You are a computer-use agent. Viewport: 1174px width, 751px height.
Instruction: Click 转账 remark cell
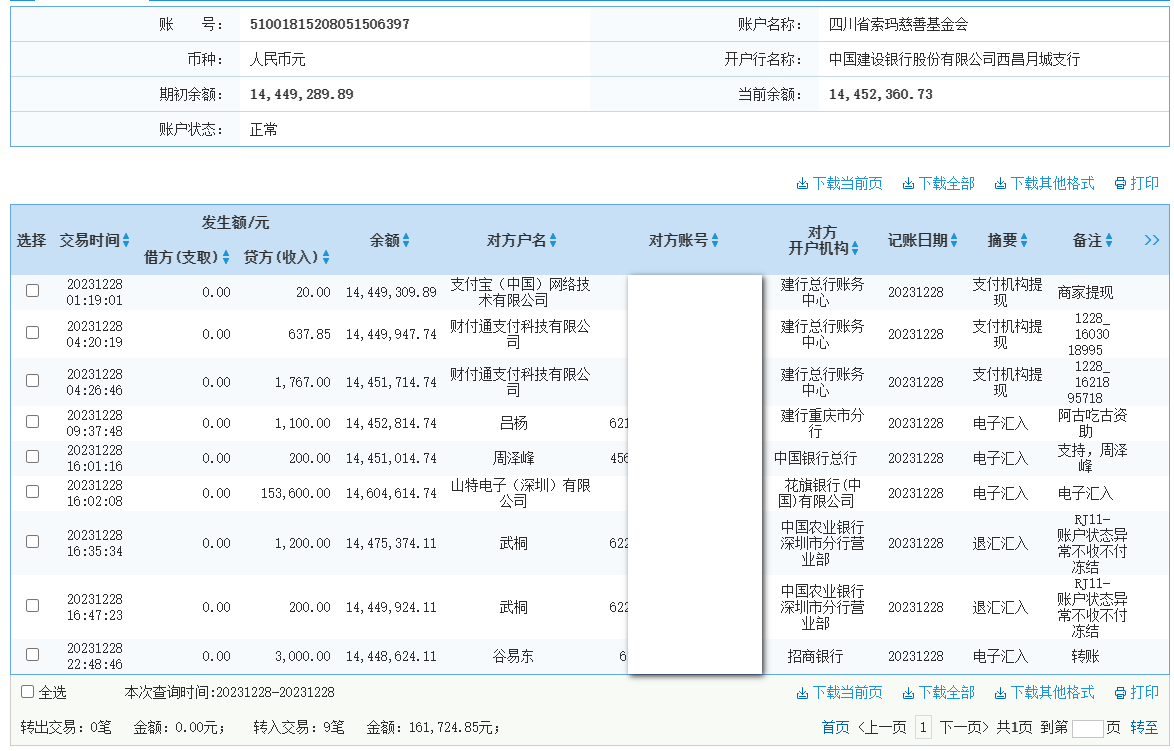[1086, 657]
